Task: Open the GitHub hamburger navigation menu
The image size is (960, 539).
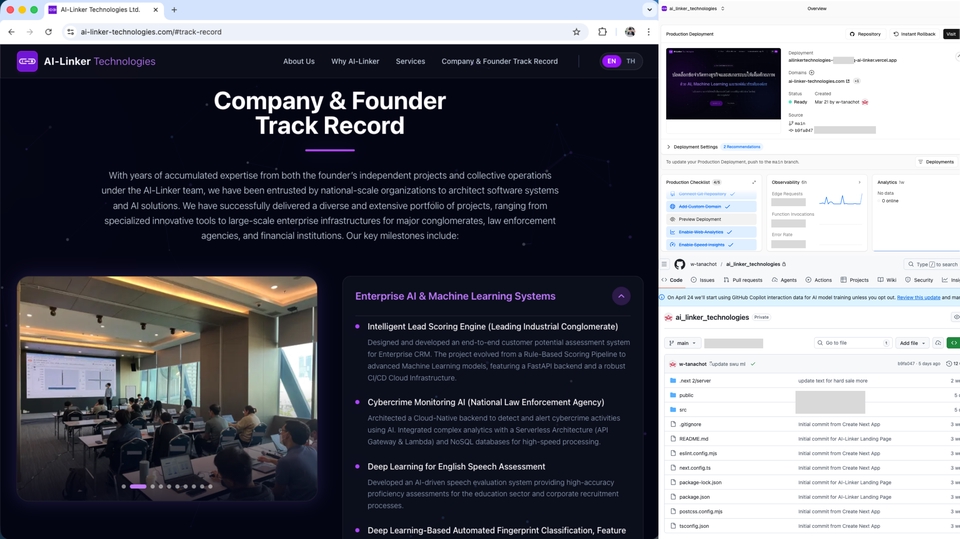Action: point(665,265)
